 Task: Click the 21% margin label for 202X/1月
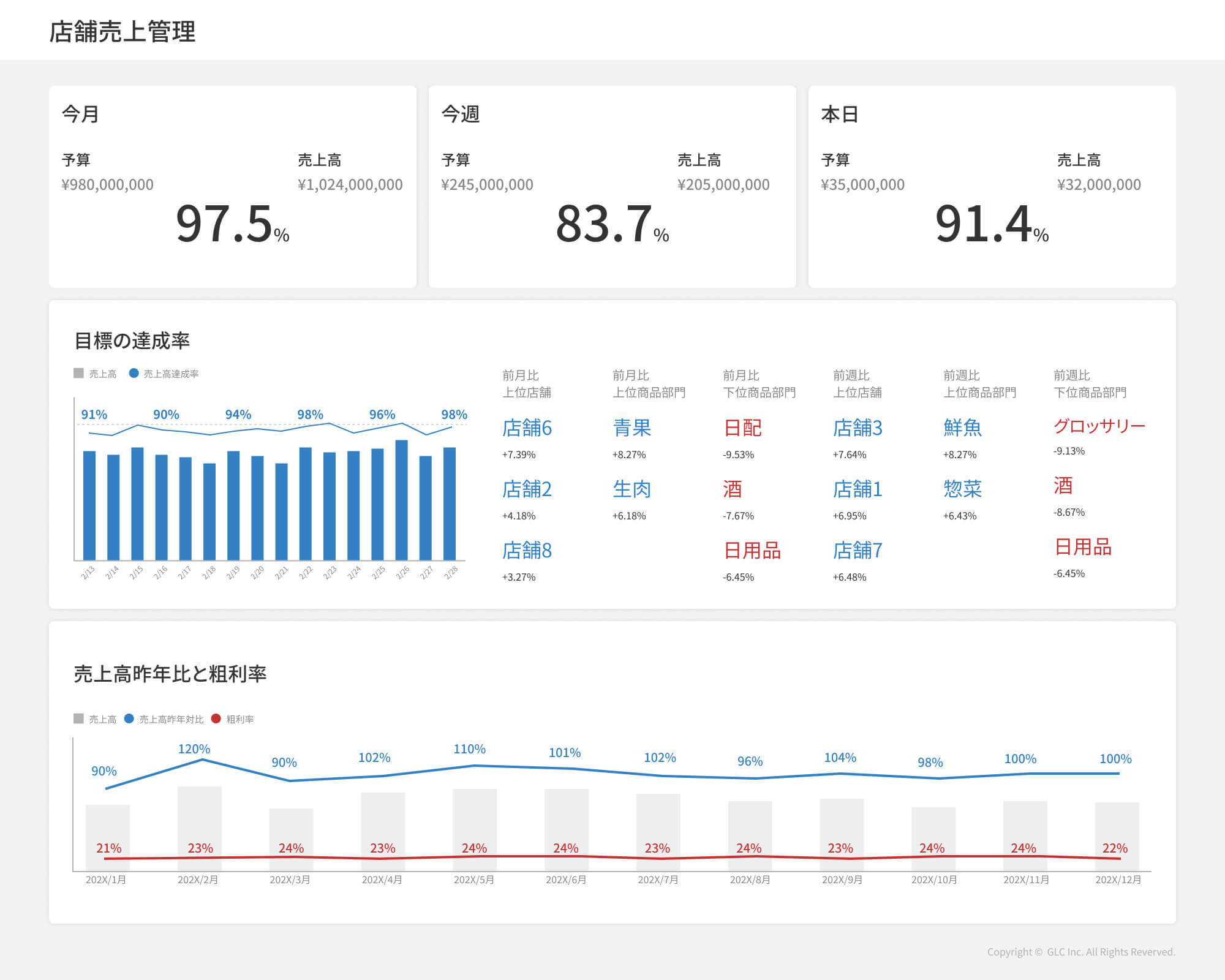(109, 848)
